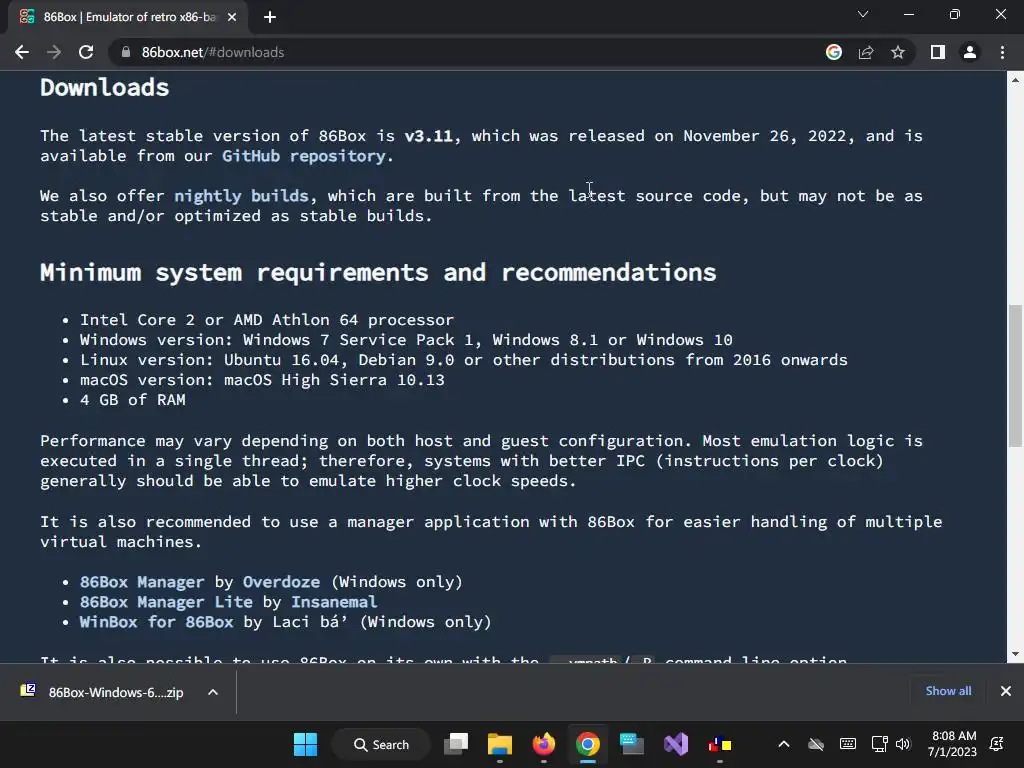Image resolution: width=1024 pixels, height=768 pixels.
Task: Switch to Chrome on taskbar
Action: tap(588, 744)
